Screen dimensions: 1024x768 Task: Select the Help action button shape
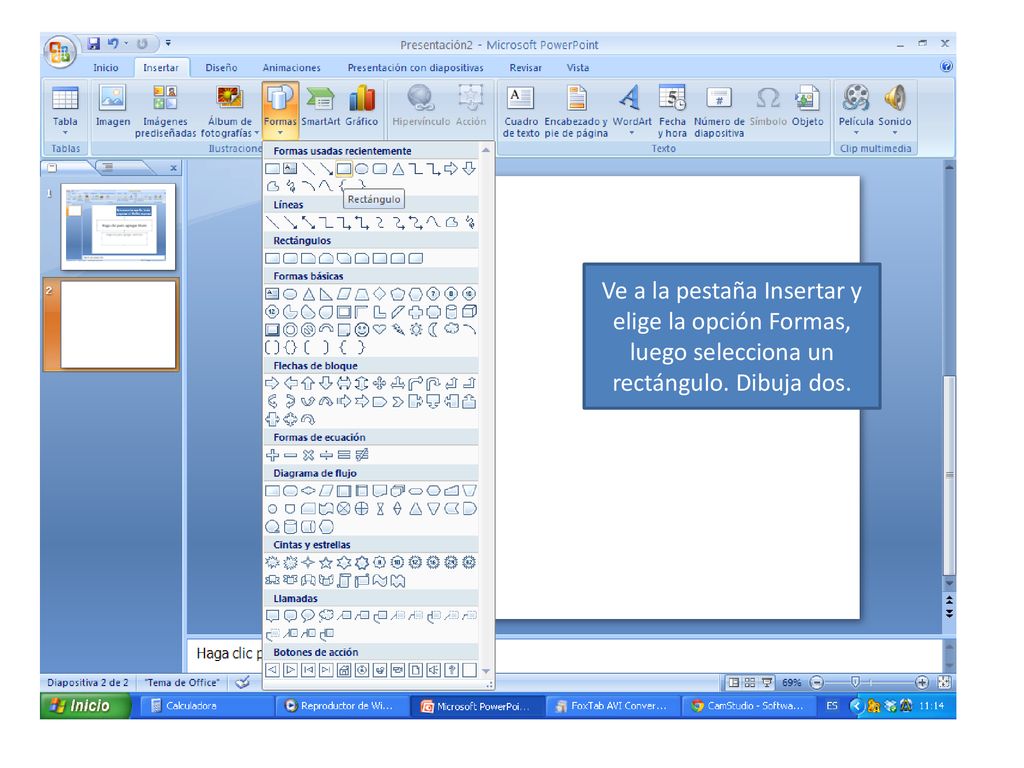point(451,669)
